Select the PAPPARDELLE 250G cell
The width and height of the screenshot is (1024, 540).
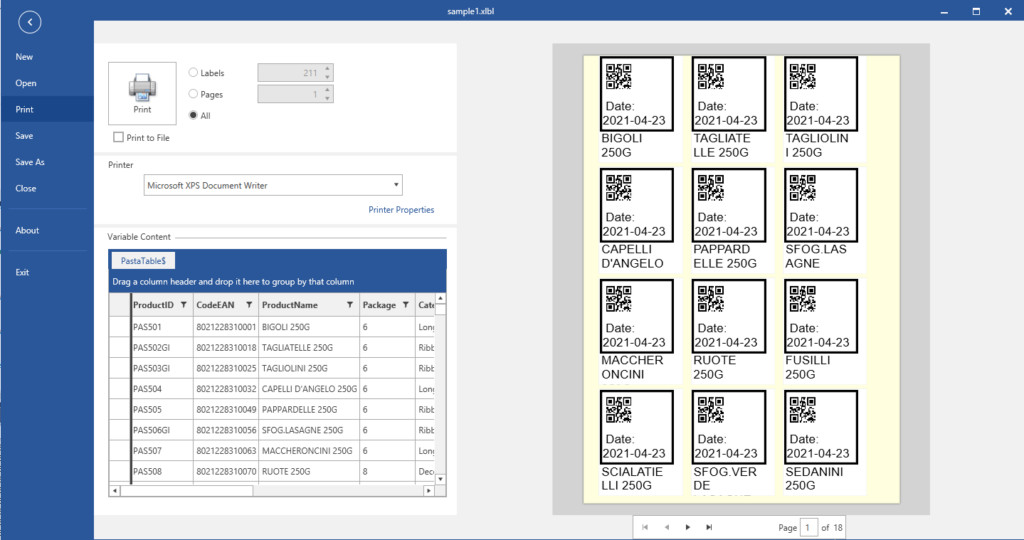click(309, 409)
